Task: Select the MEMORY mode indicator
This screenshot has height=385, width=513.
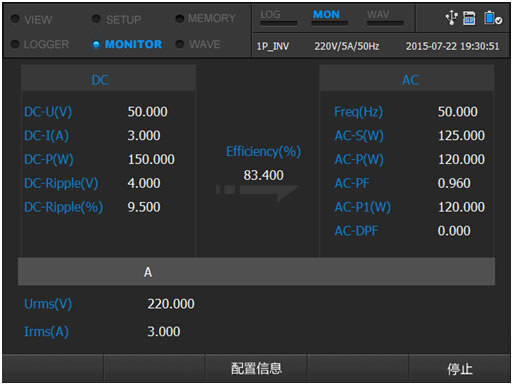Action: coord(206,18)
